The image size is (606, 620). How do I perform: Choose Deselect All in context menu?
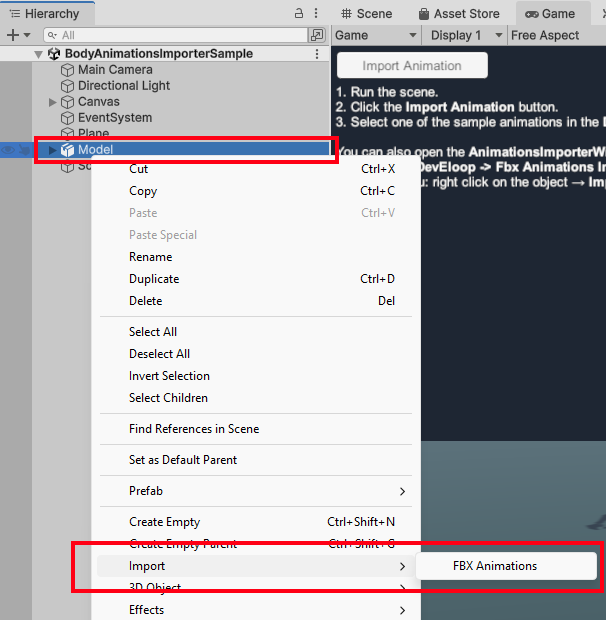255,354
